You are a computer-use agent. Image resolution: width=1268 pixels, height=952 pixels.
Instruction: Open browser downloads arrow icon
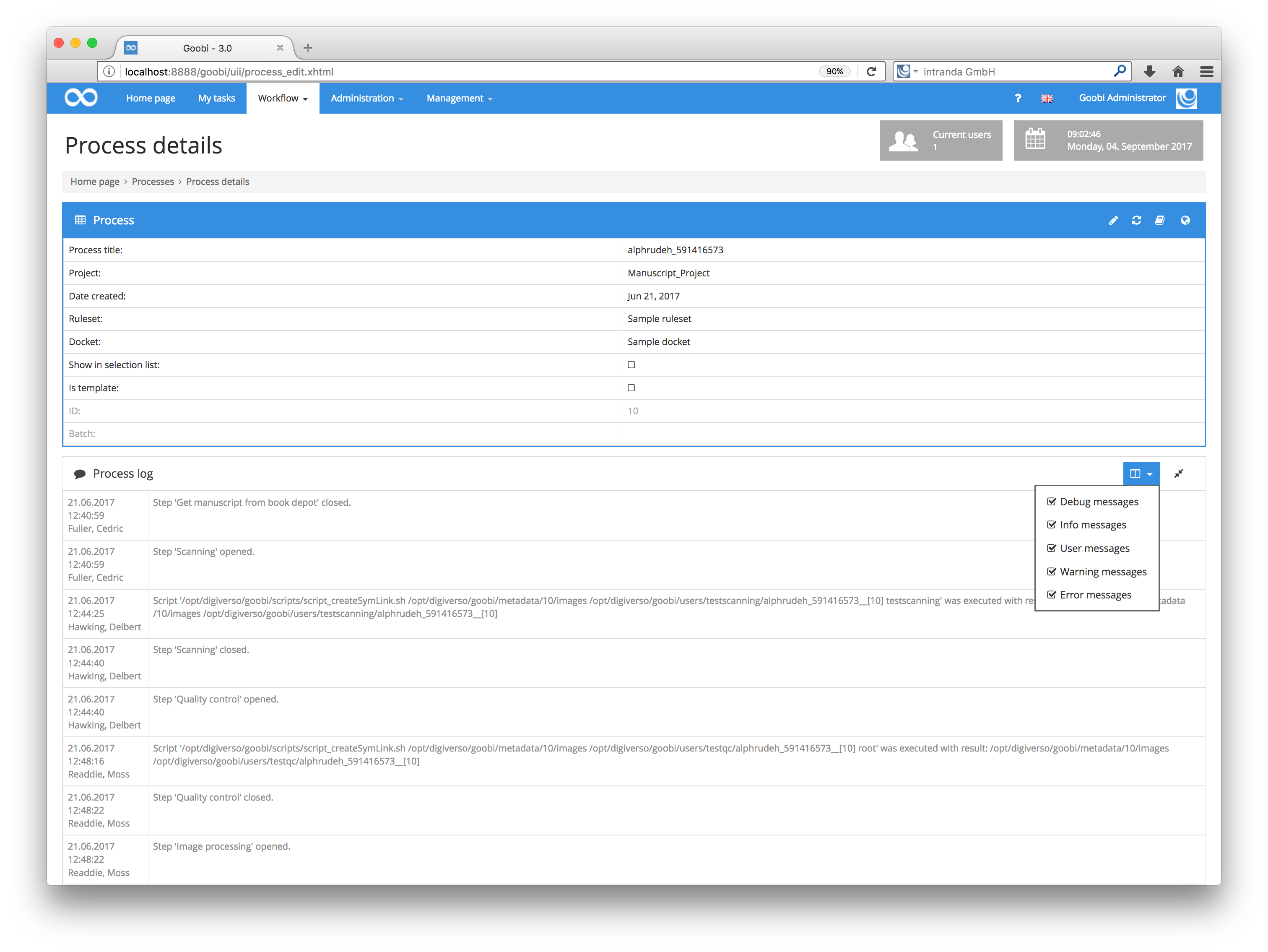1149,72
